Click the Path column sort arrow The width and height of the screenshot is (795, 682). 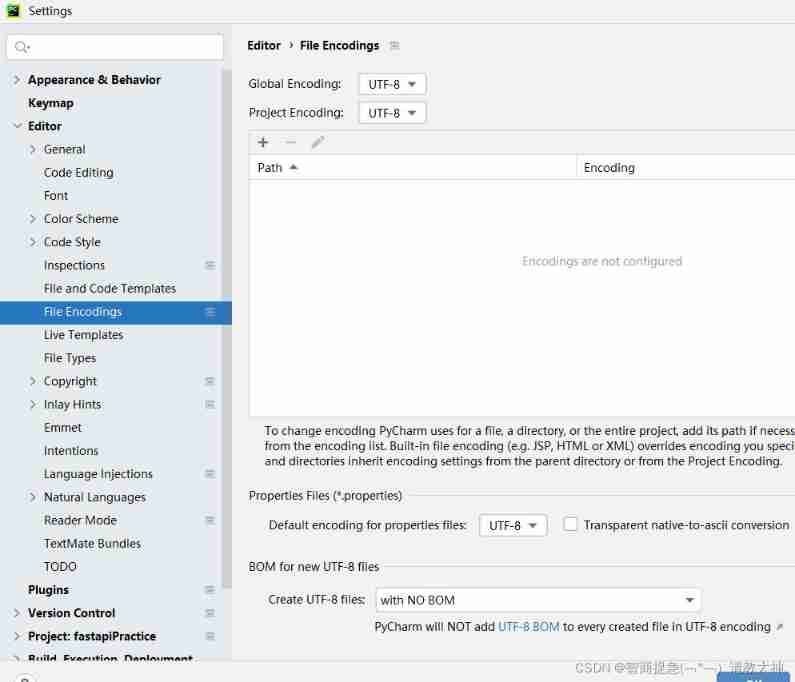tap(293, 167)
